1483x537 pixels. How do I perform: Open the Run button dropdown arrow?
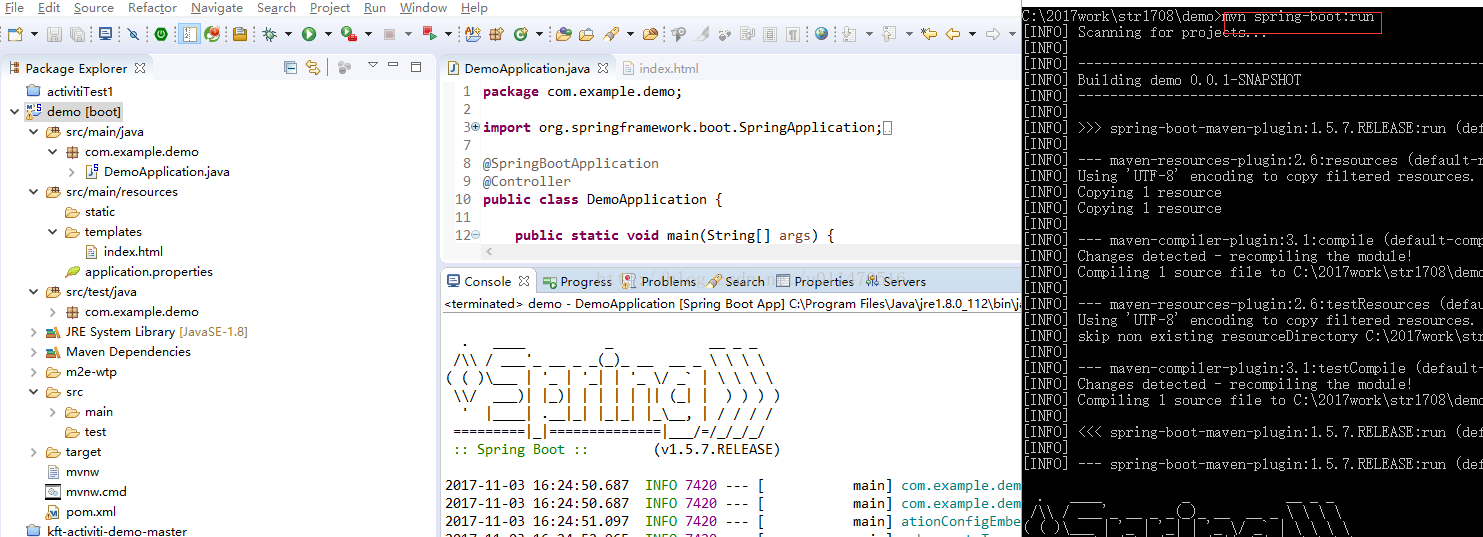(x=328, y=34)
